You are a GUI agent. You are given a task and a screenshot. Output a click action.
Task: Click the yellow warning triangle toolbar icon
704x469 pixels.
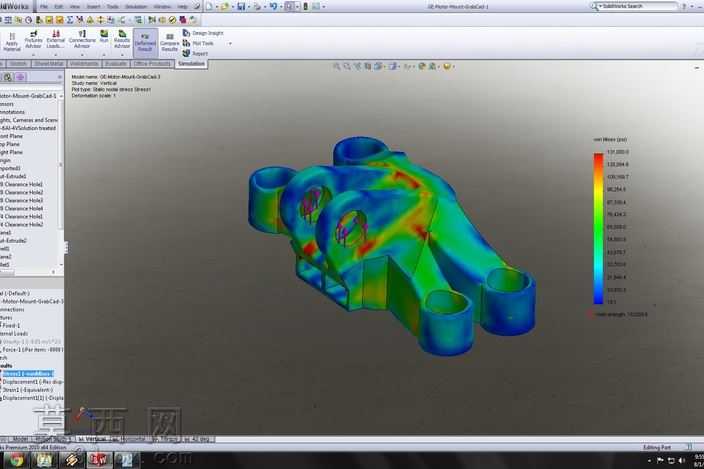click(90, 20)
